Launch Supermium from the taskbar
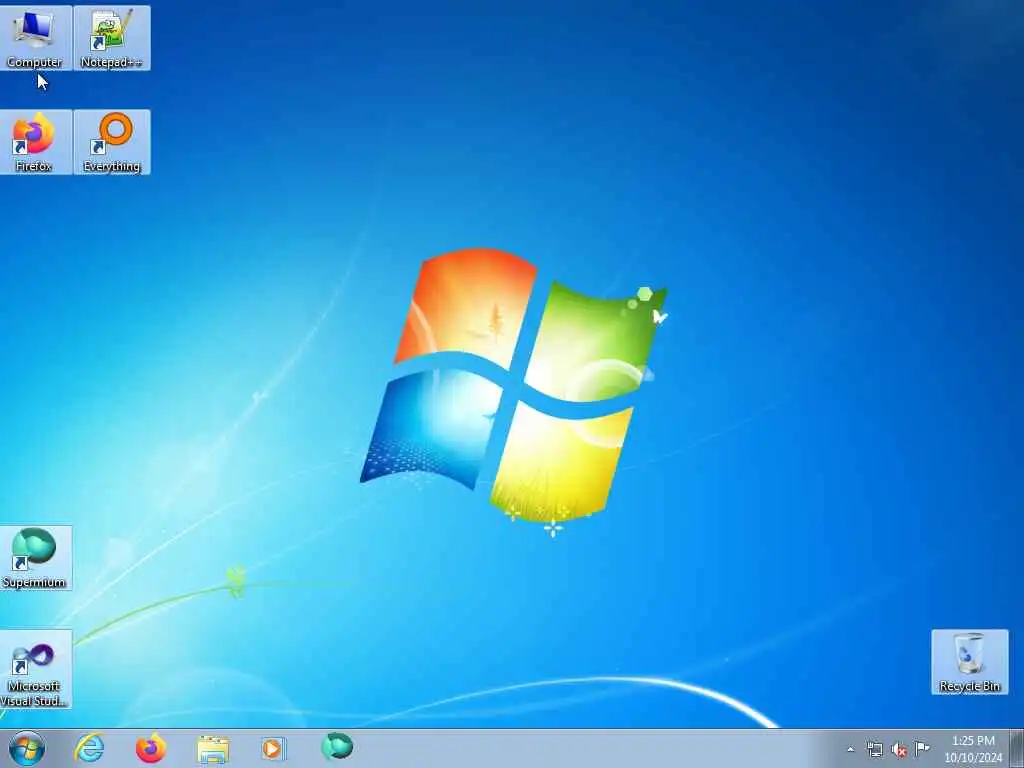This screenshot has width=1024, height=768. [337, 747]
